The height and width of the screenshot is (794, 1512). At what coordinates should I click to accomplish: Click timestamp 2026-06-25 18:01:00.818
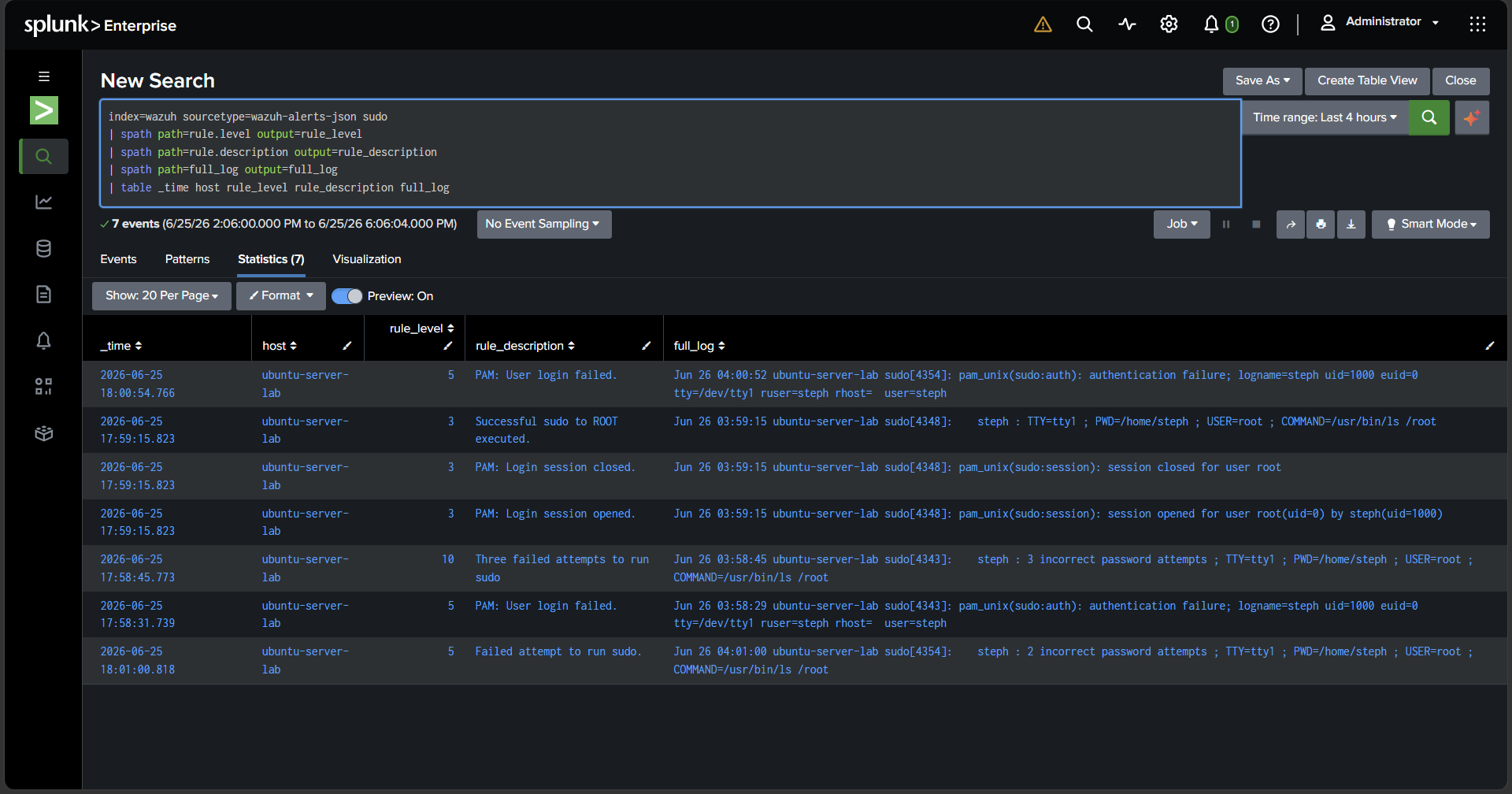pos(138,661)
